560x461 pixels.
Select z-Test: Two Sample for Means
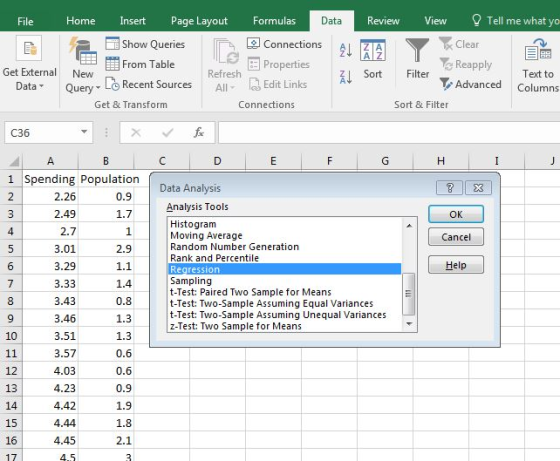[x=285, y=326]
